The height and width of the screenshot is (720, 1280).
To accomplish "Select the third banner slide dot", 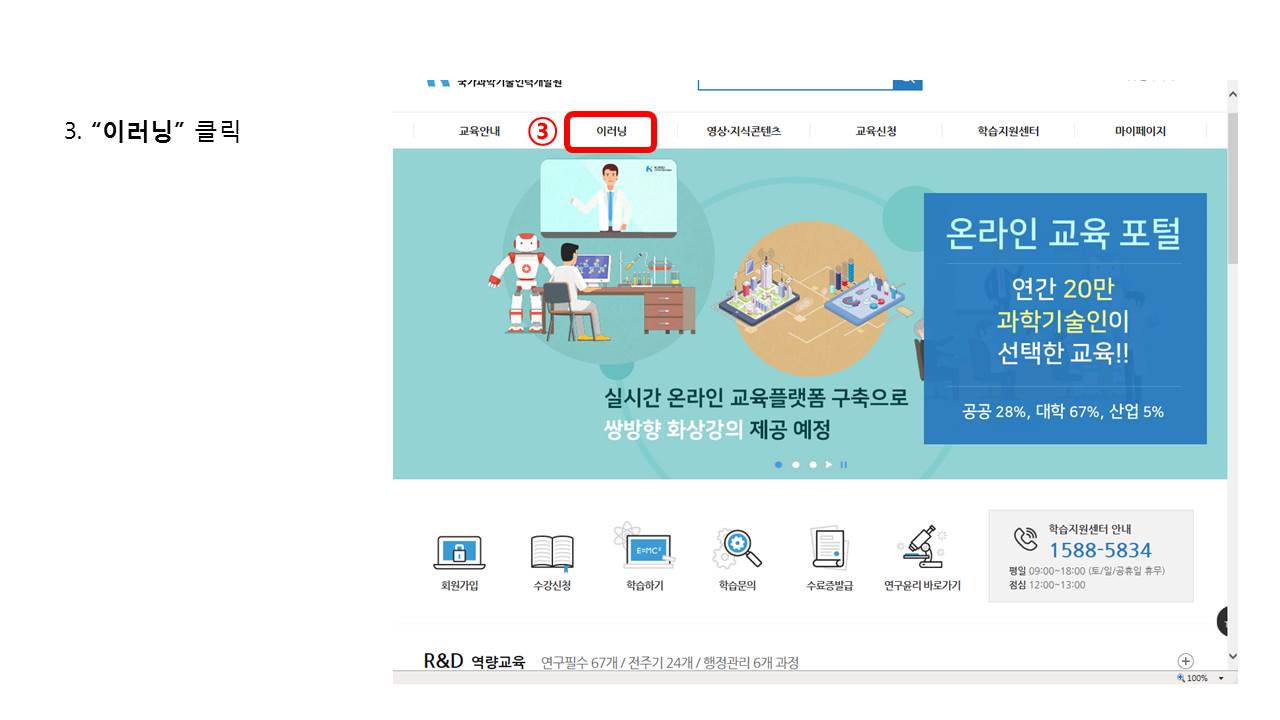I will (813, 465).
